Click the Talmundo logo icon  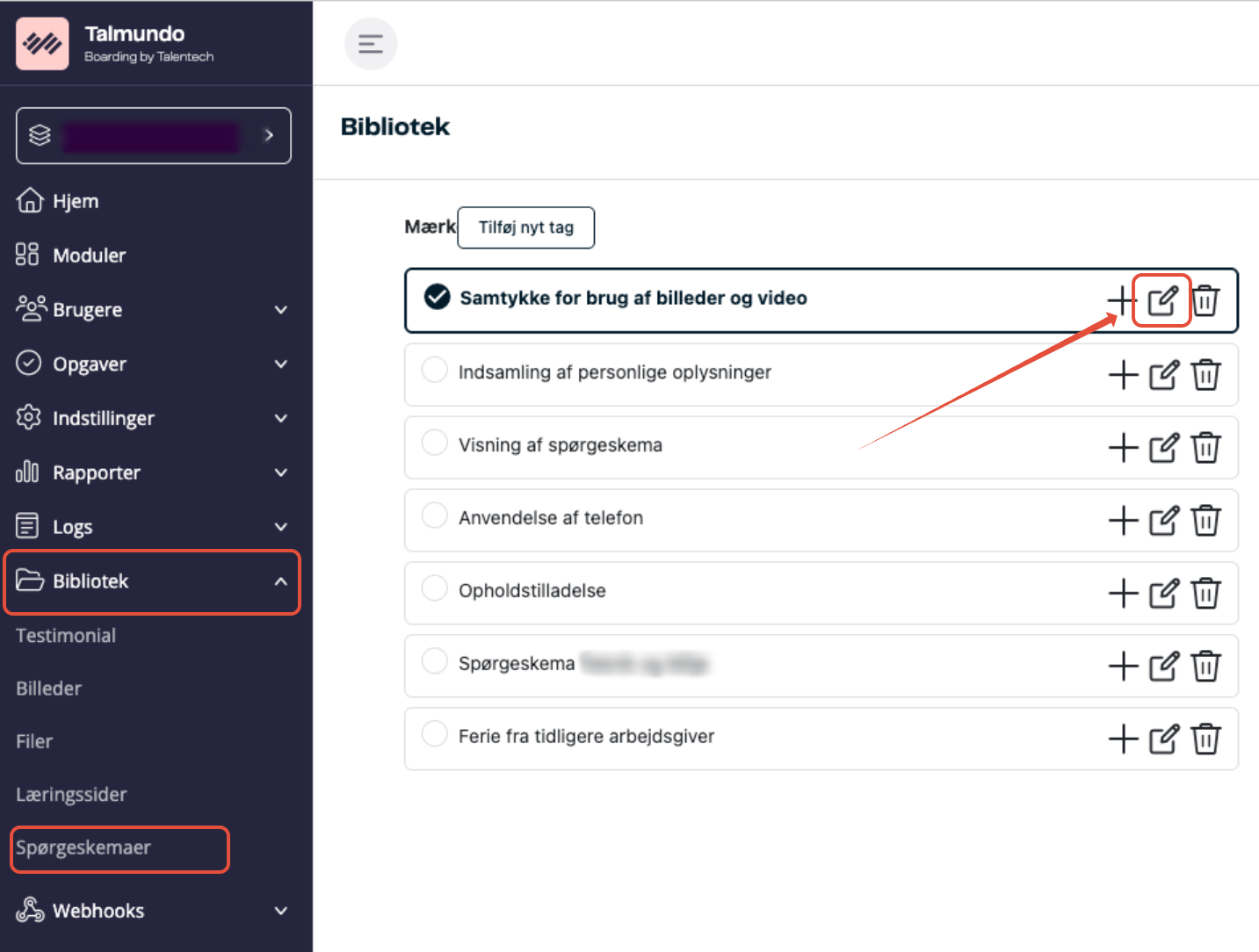click(x=42, y=43)
